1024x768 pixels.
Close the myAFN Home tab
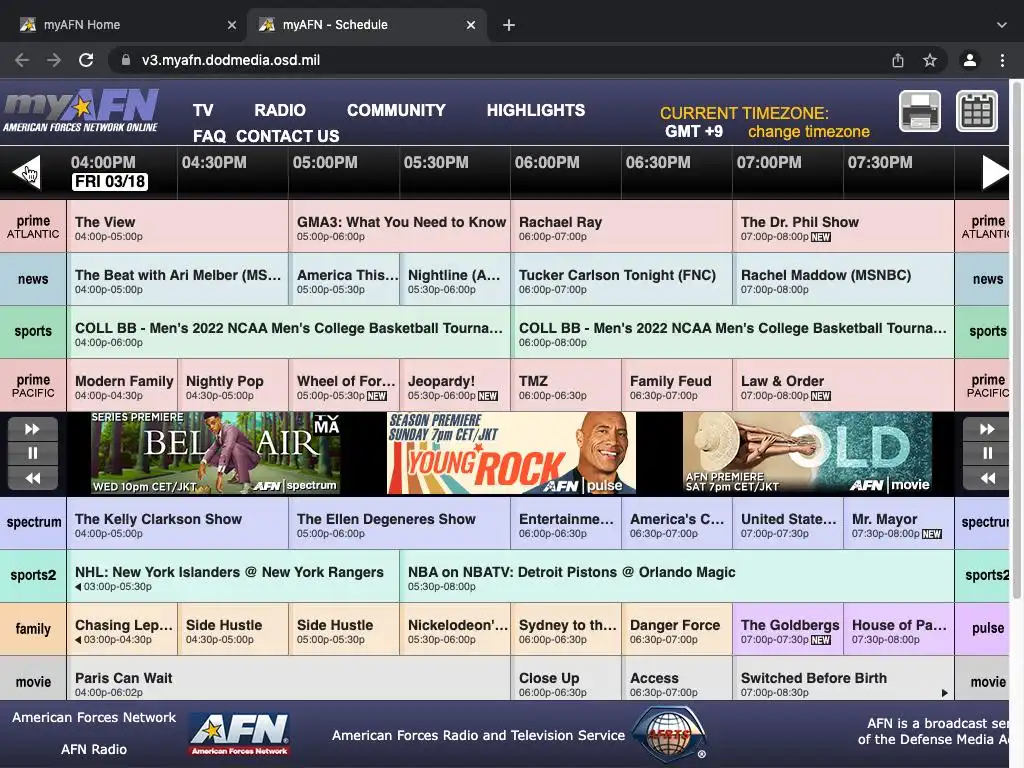pos(232,25)
